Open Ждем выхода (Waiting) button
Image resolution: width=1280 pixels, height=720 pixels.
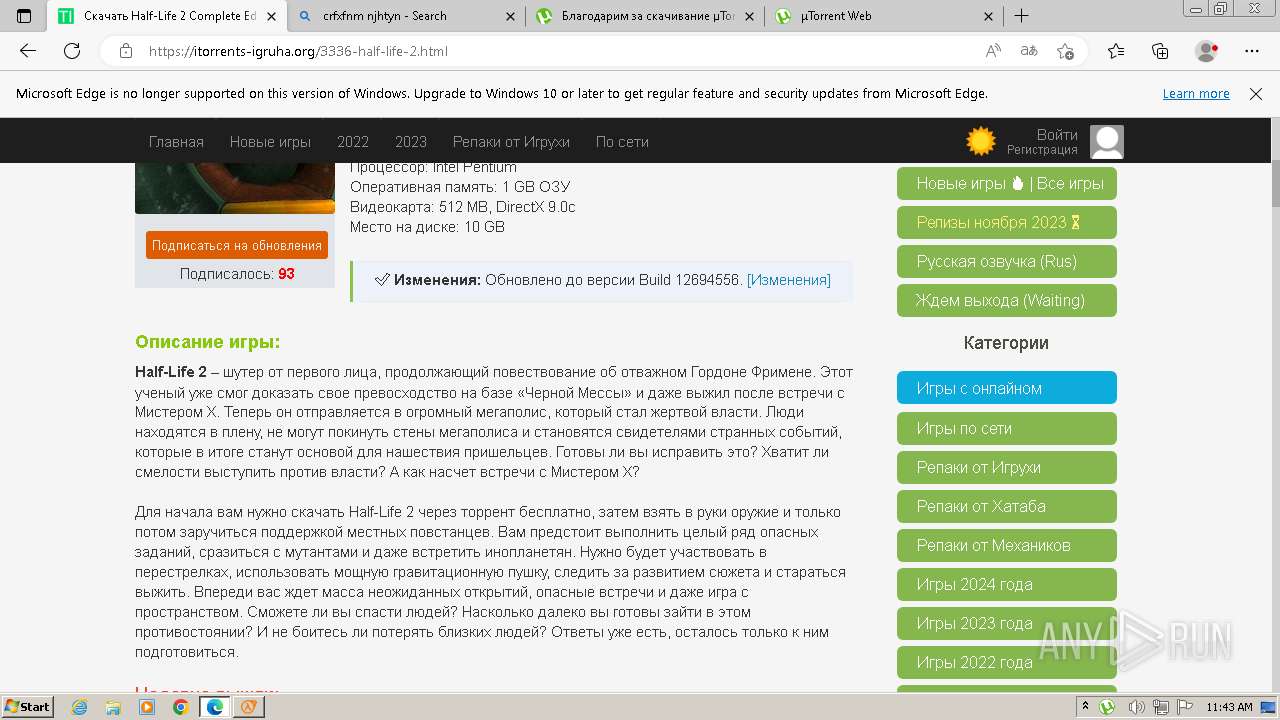click(1007, 301)
